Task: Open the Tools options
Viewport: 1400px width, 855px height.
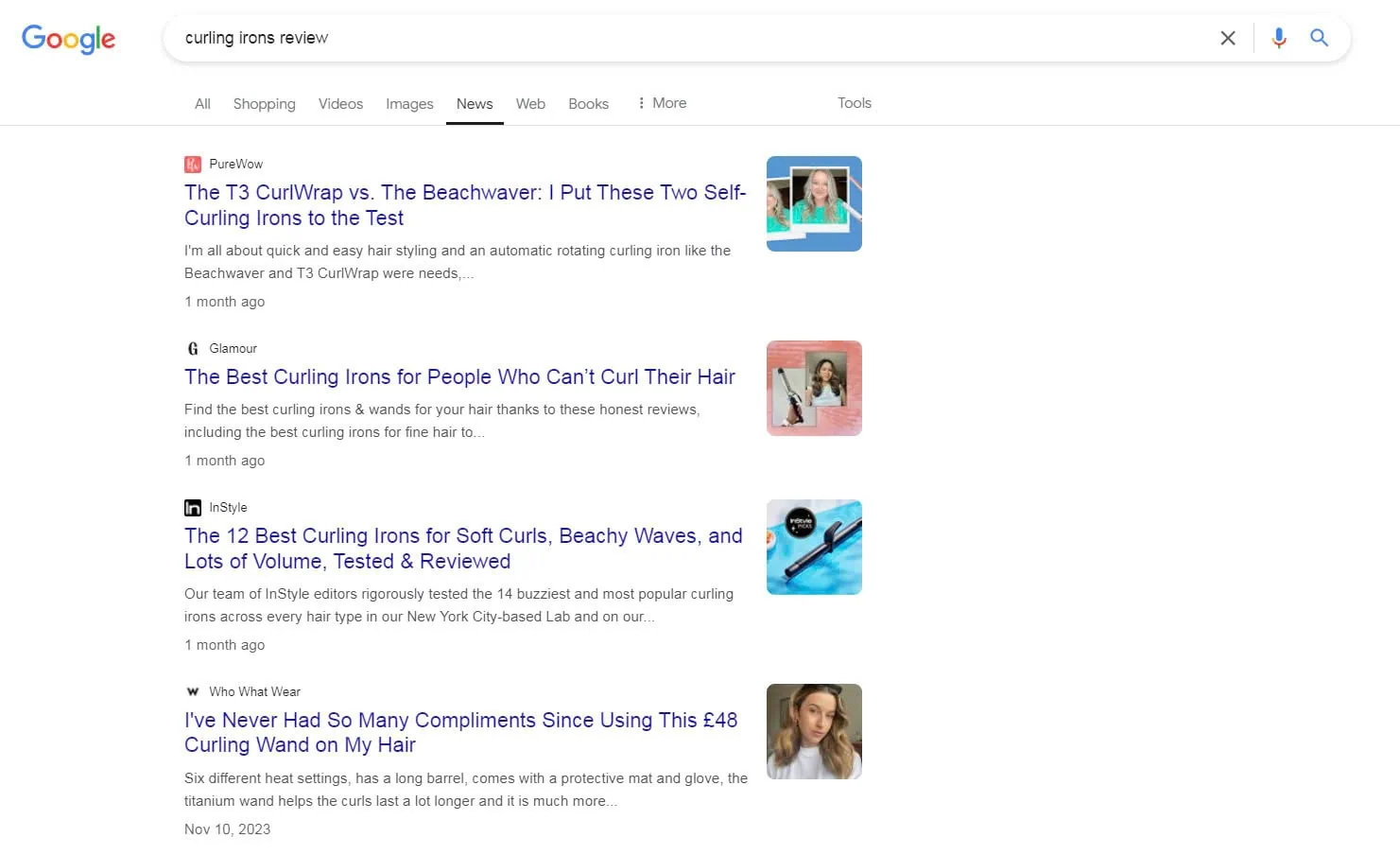Action: (855, 103)
